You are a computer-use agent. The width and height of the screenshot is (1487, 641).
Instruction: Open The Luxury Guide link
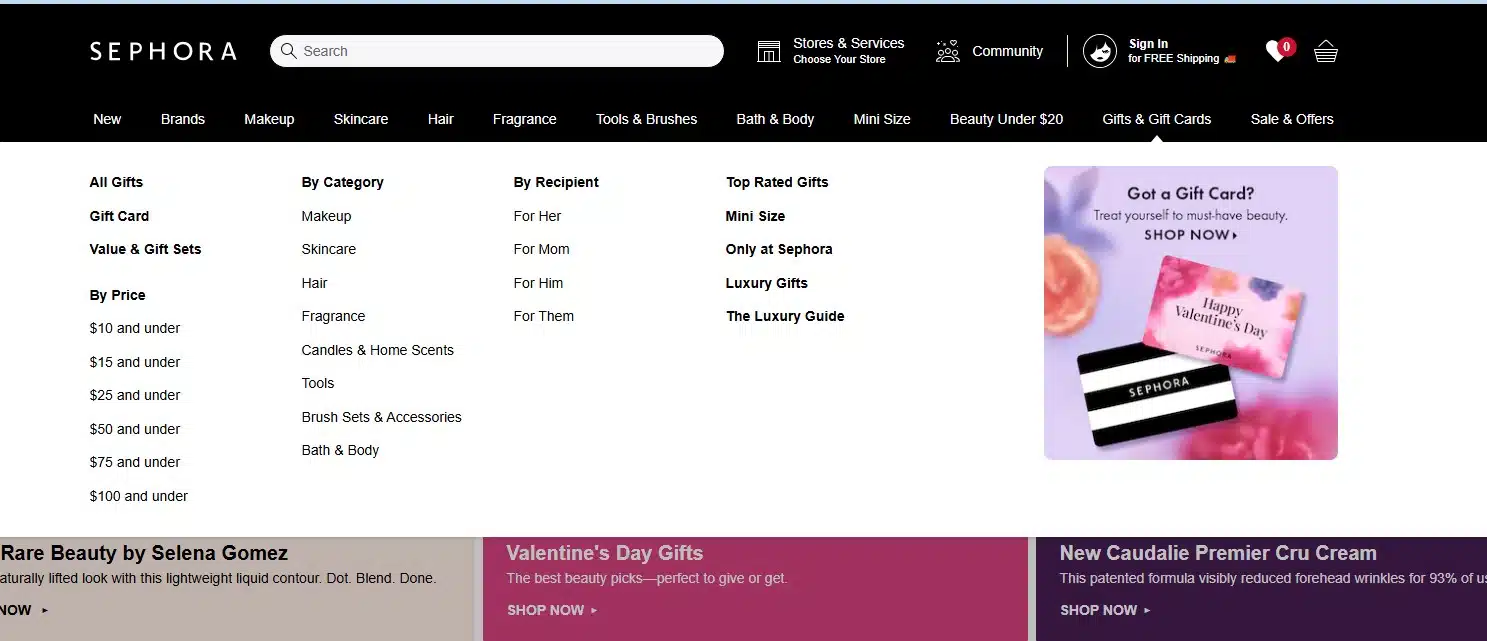click(x=785, y=316)
